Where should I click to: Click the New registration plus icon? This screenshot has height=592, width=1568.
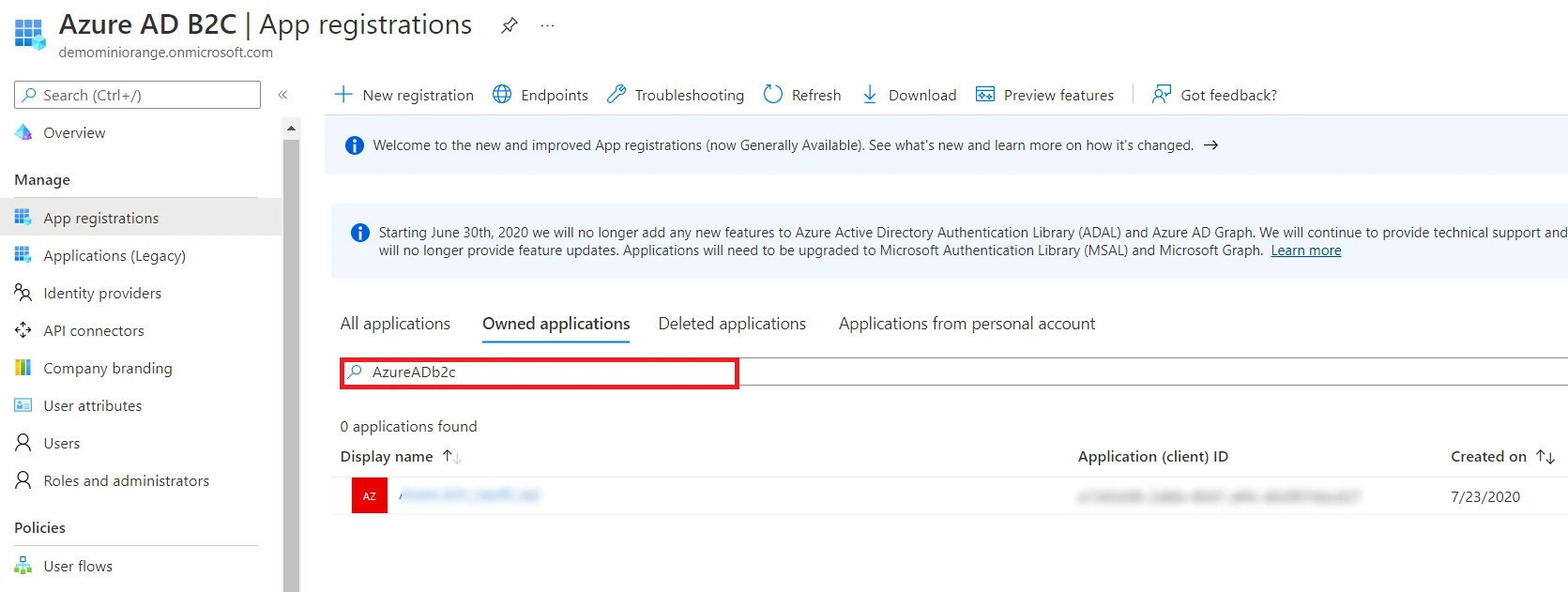point(343,95)
